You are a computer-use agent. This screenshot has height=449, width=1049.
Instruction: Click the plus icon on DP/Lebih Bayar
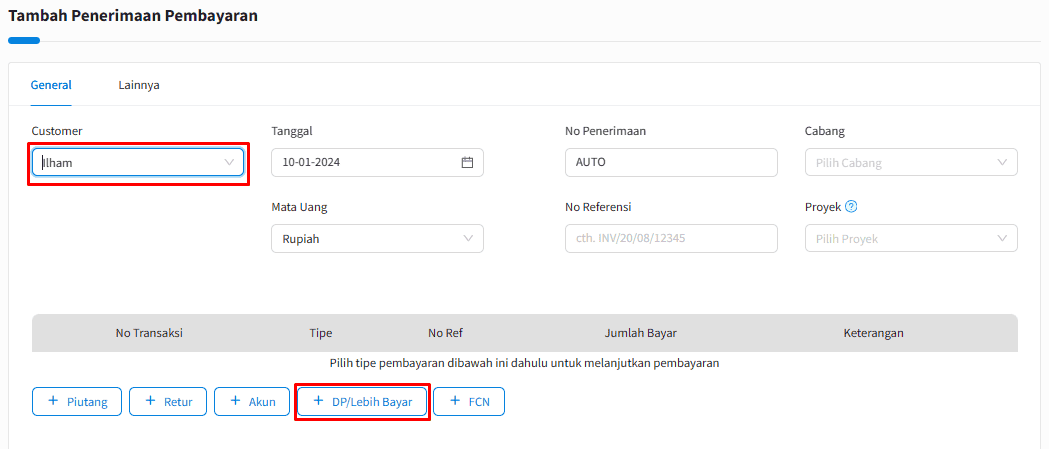(318, 401)
